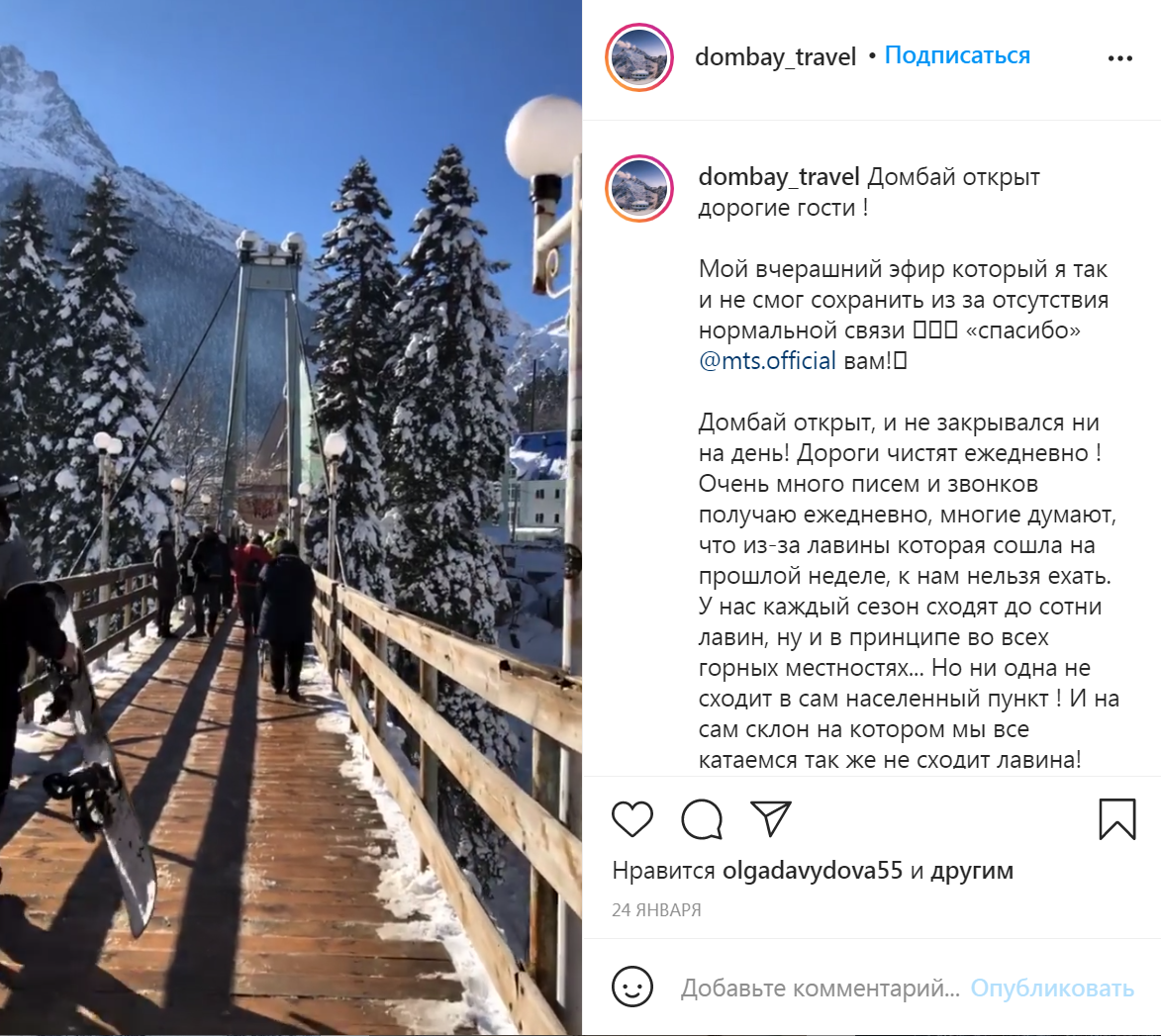Play the bridge video in the post
The height and width of the screenshot is (1036, 1161).
tap(291, 518)
